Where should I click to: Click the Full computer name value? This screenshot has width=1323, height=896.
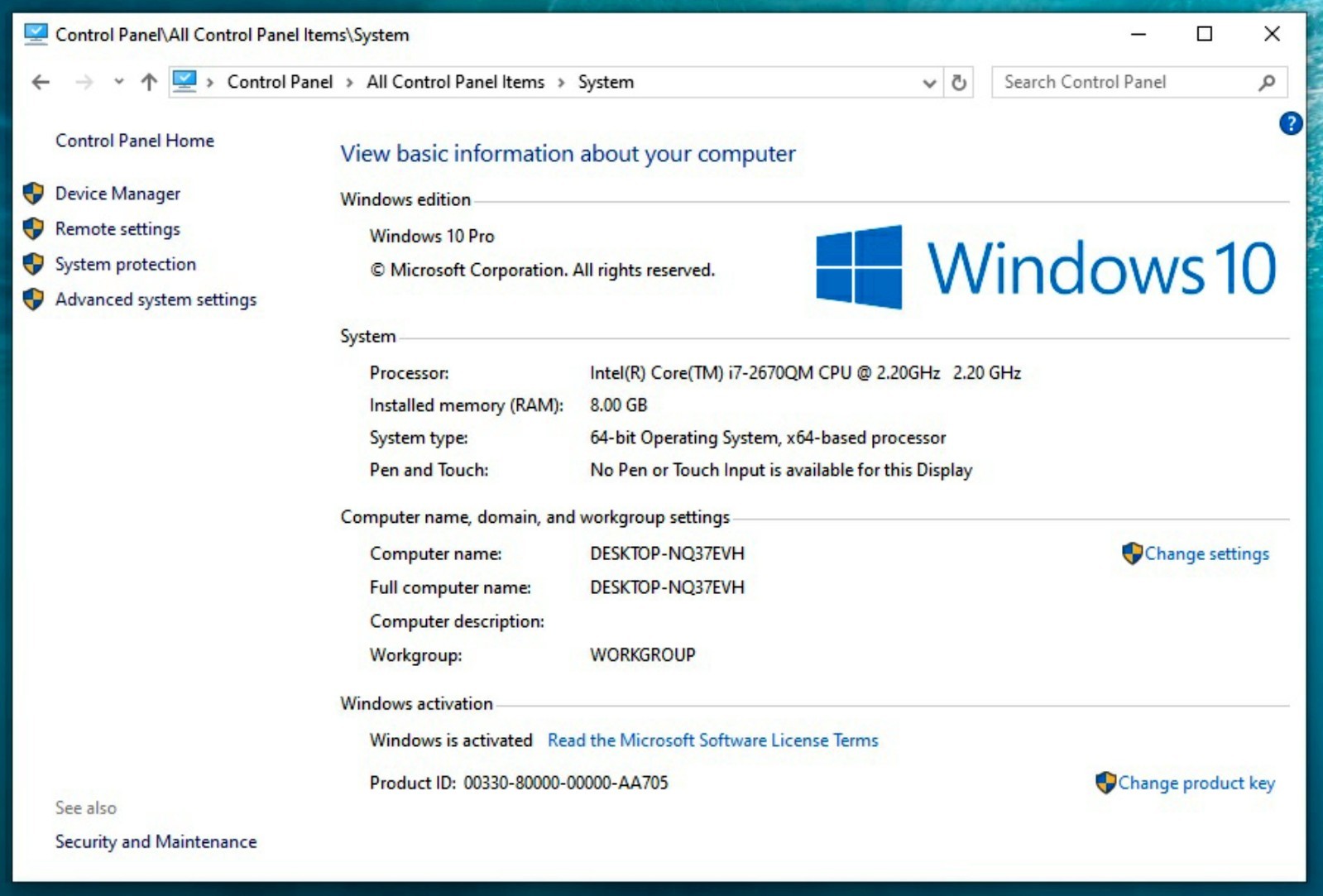[x=667, y=587]
